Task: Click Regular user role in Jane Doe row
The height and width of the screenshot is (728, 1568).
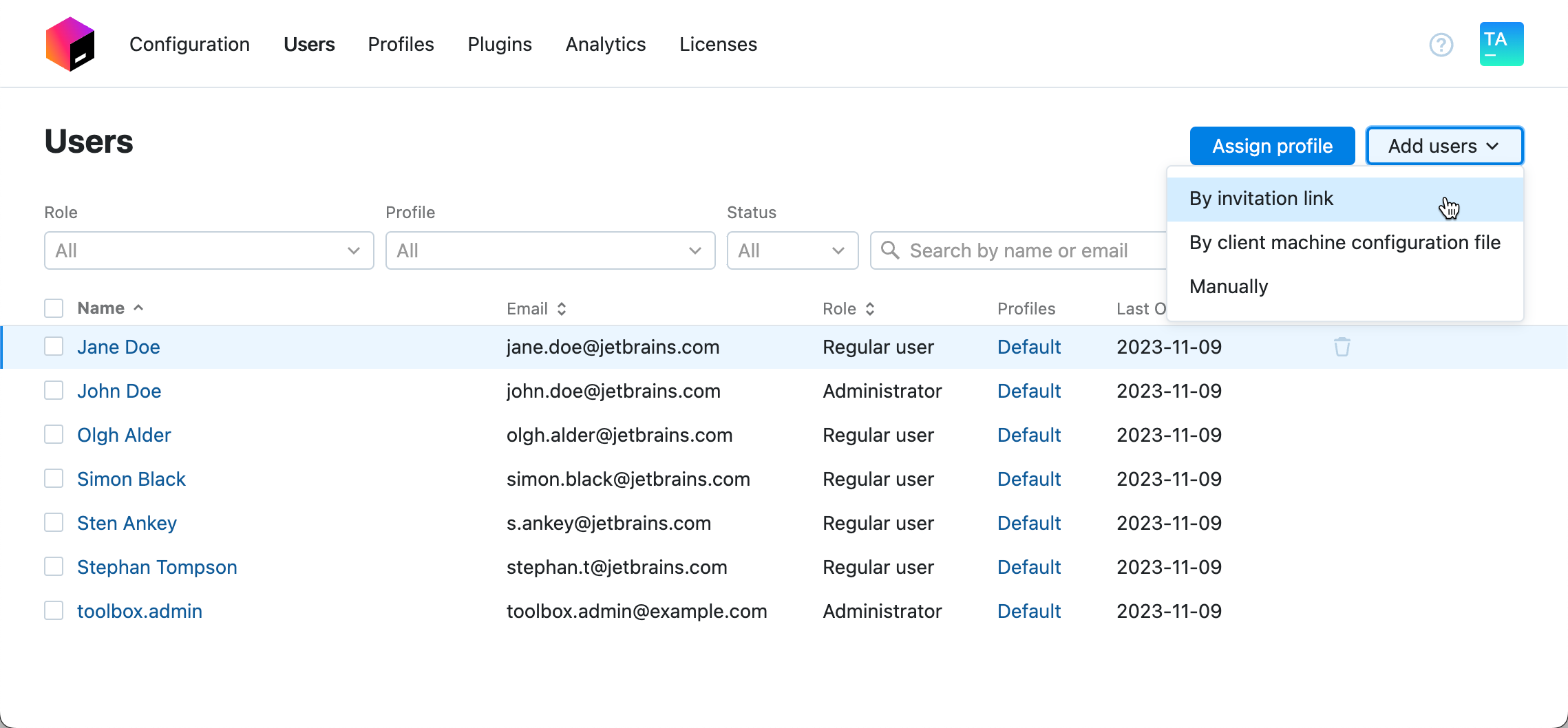Action: (x=878, y=347)
